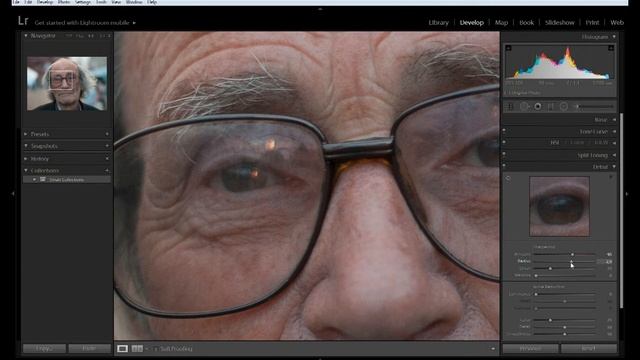Image resolution: width=640 pixels, height=360 pixels.
Task: Collapse the Collections panel
Action: tap(26, 170)
